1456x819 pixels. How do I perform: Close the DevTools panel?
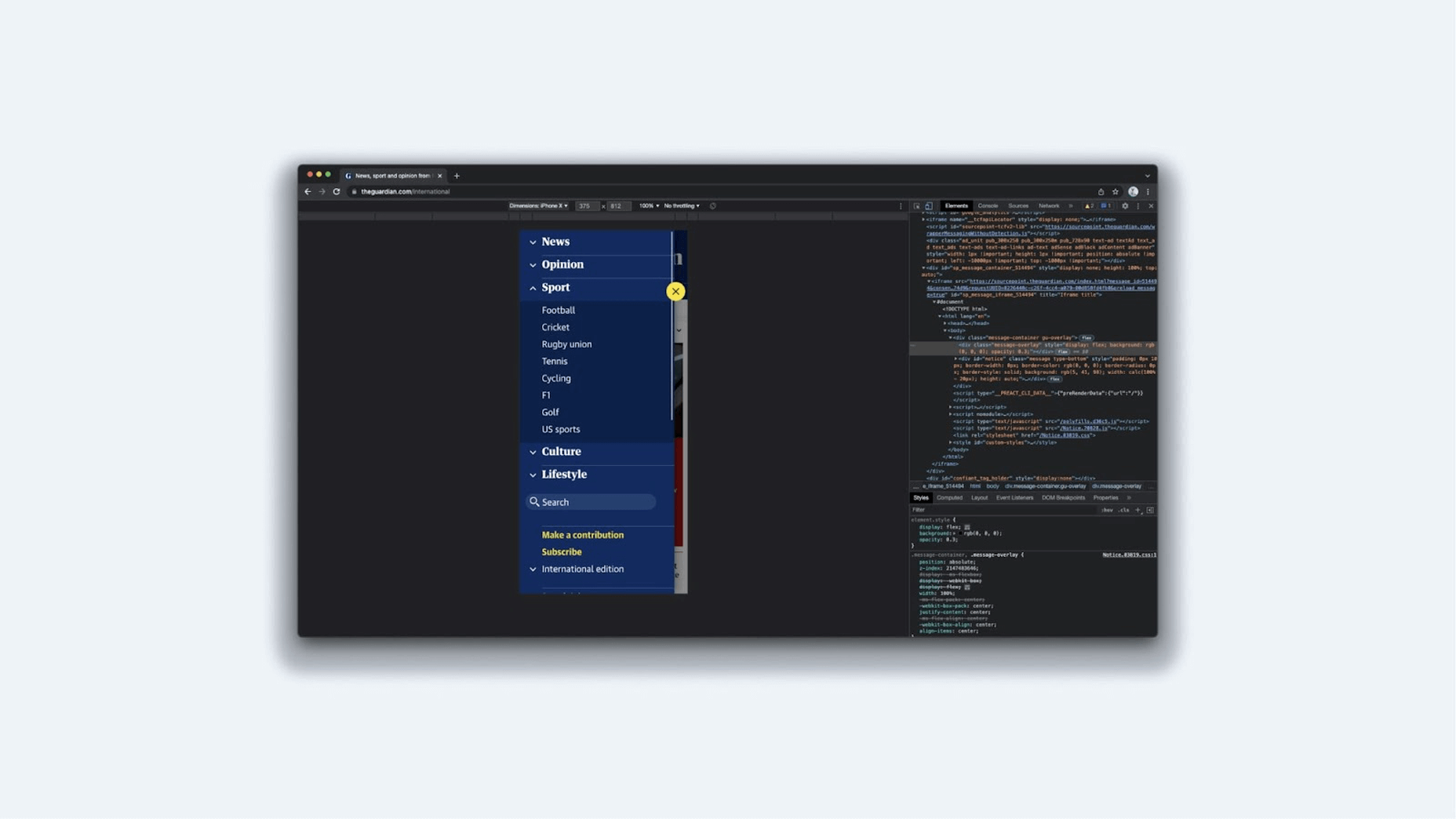[x=1151, y=206]
